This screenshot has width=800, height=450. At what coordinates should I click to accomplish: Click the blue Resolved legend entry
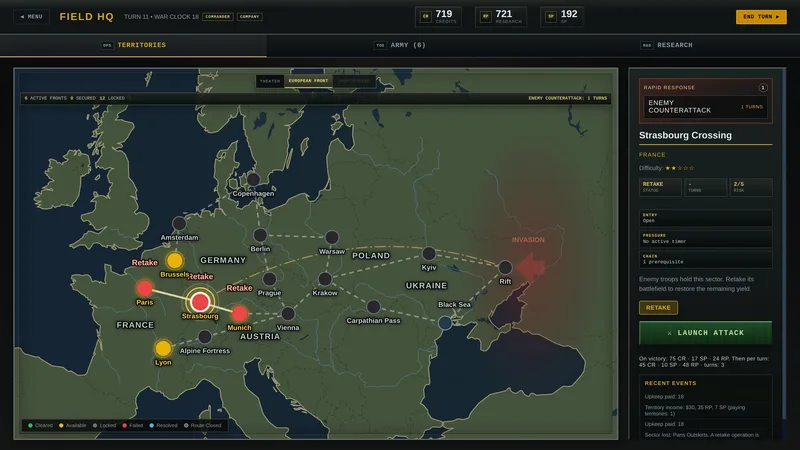tap(163, 426)
